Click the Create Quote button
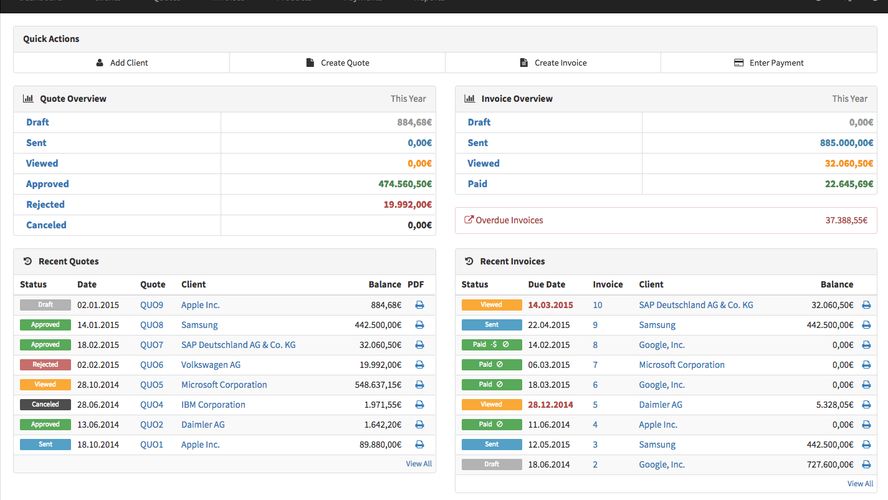This screenshot has width=888, height=500. [337, 63]
